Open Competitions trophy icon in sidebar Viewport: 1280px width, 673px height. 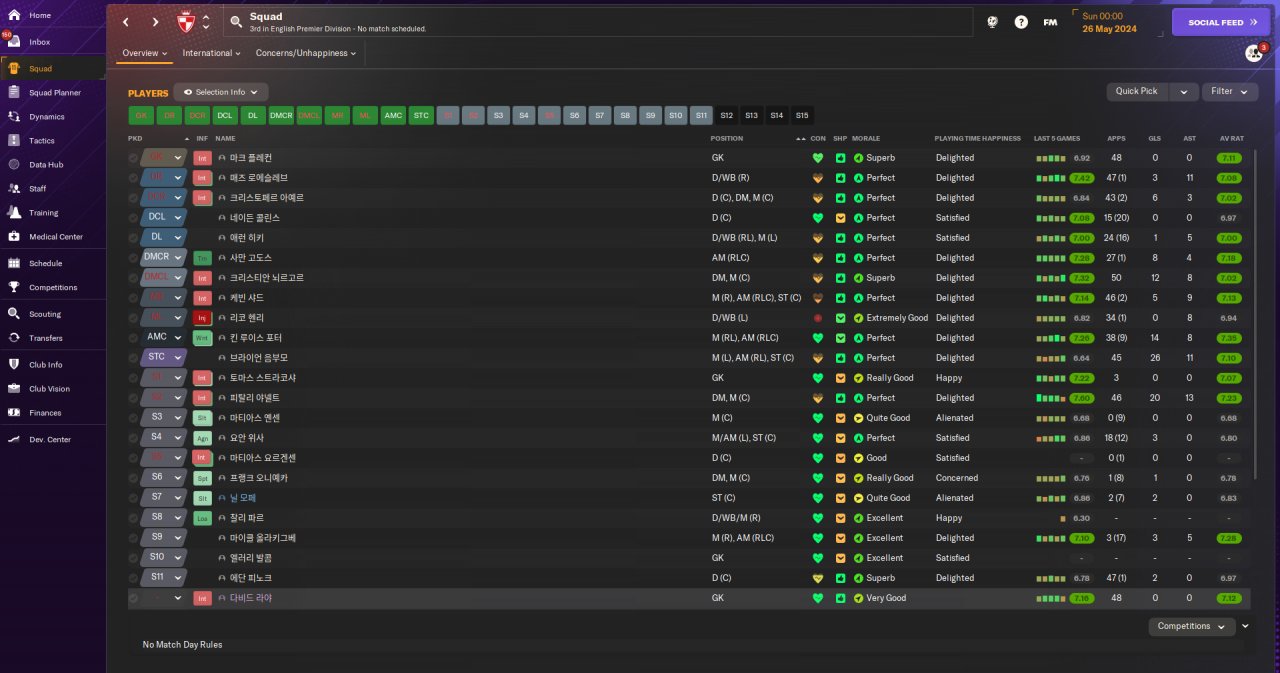14,287
